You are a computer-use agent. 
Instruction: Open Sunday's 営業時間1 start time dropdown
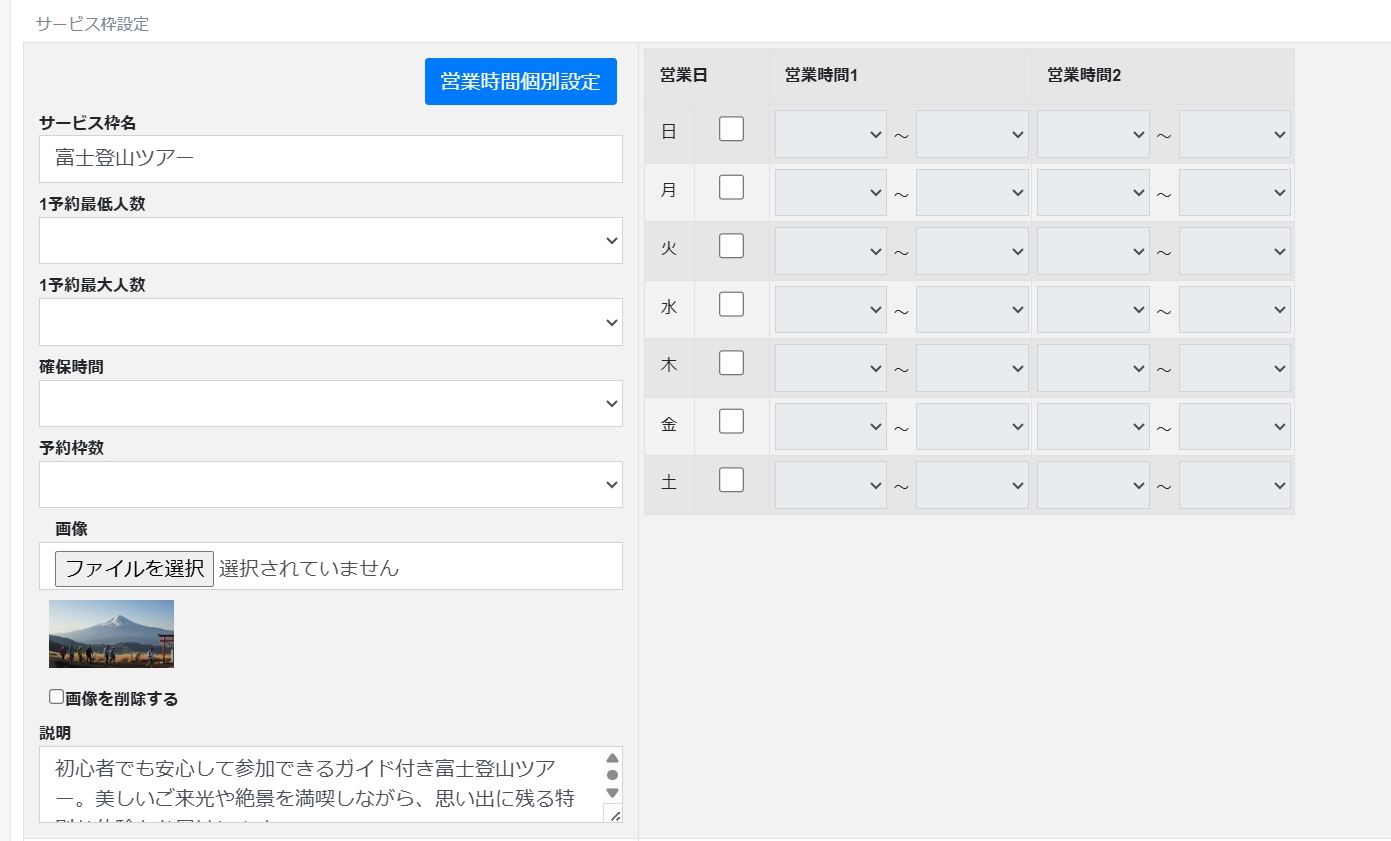[830, 133]
